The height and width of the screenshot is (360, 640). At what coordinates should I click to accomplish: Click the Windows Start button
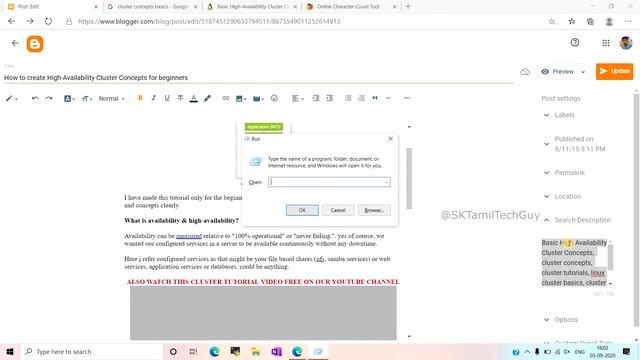click(x=10, y=351)
